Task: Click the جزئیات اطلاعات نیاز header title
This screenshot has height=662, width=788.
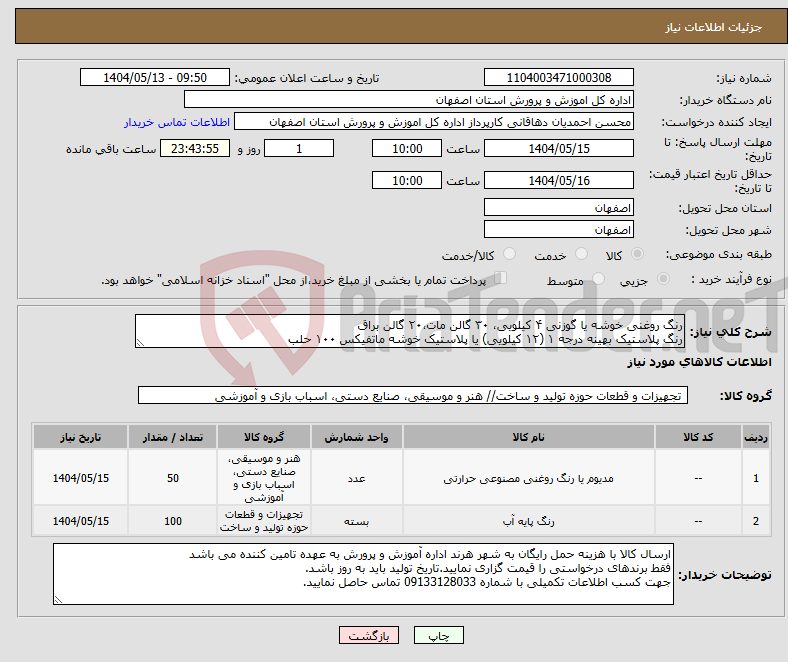Action: (714, 27)
